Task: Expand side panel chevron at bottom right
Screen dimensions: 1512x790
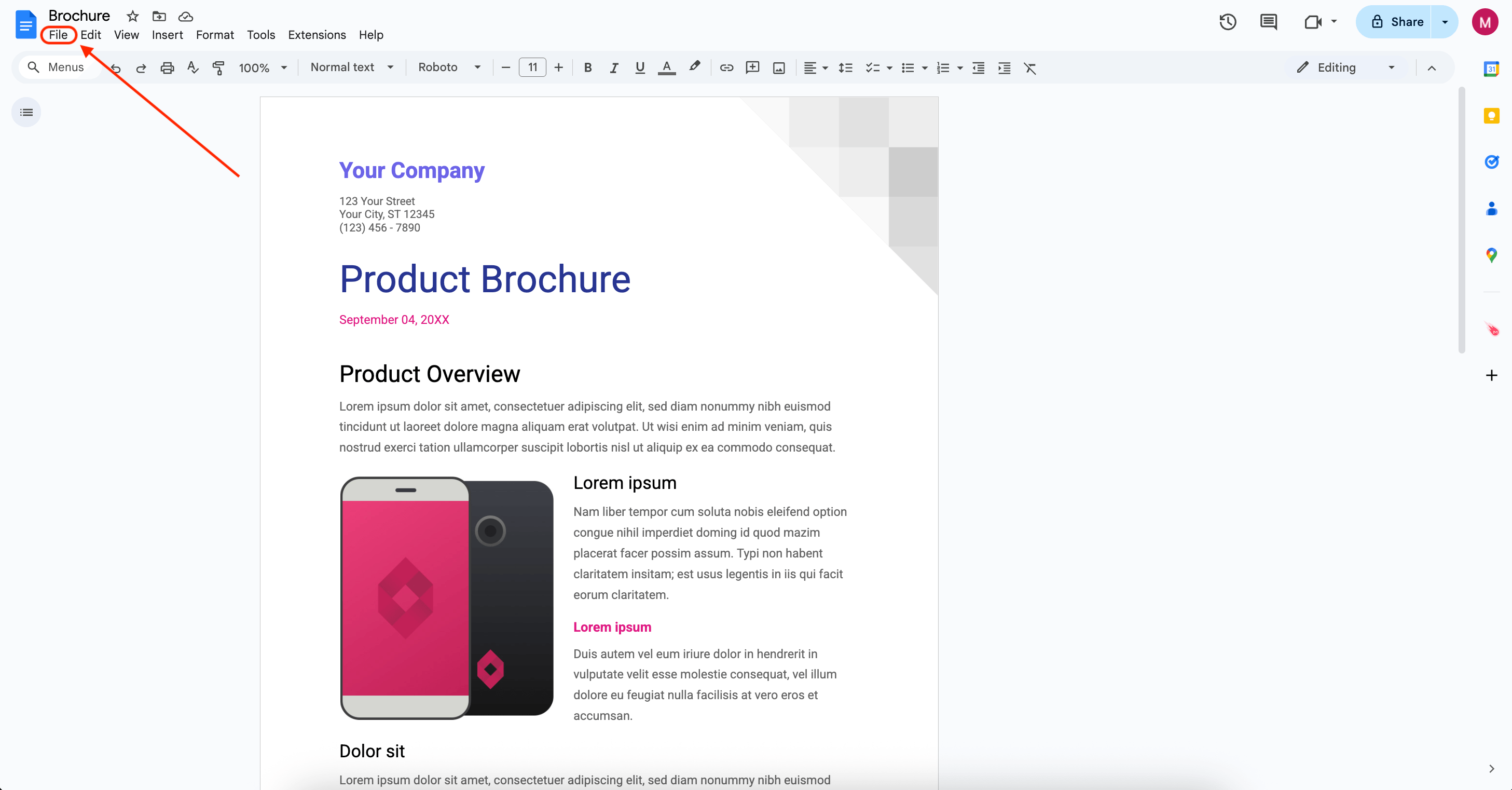Action: 1491,768
